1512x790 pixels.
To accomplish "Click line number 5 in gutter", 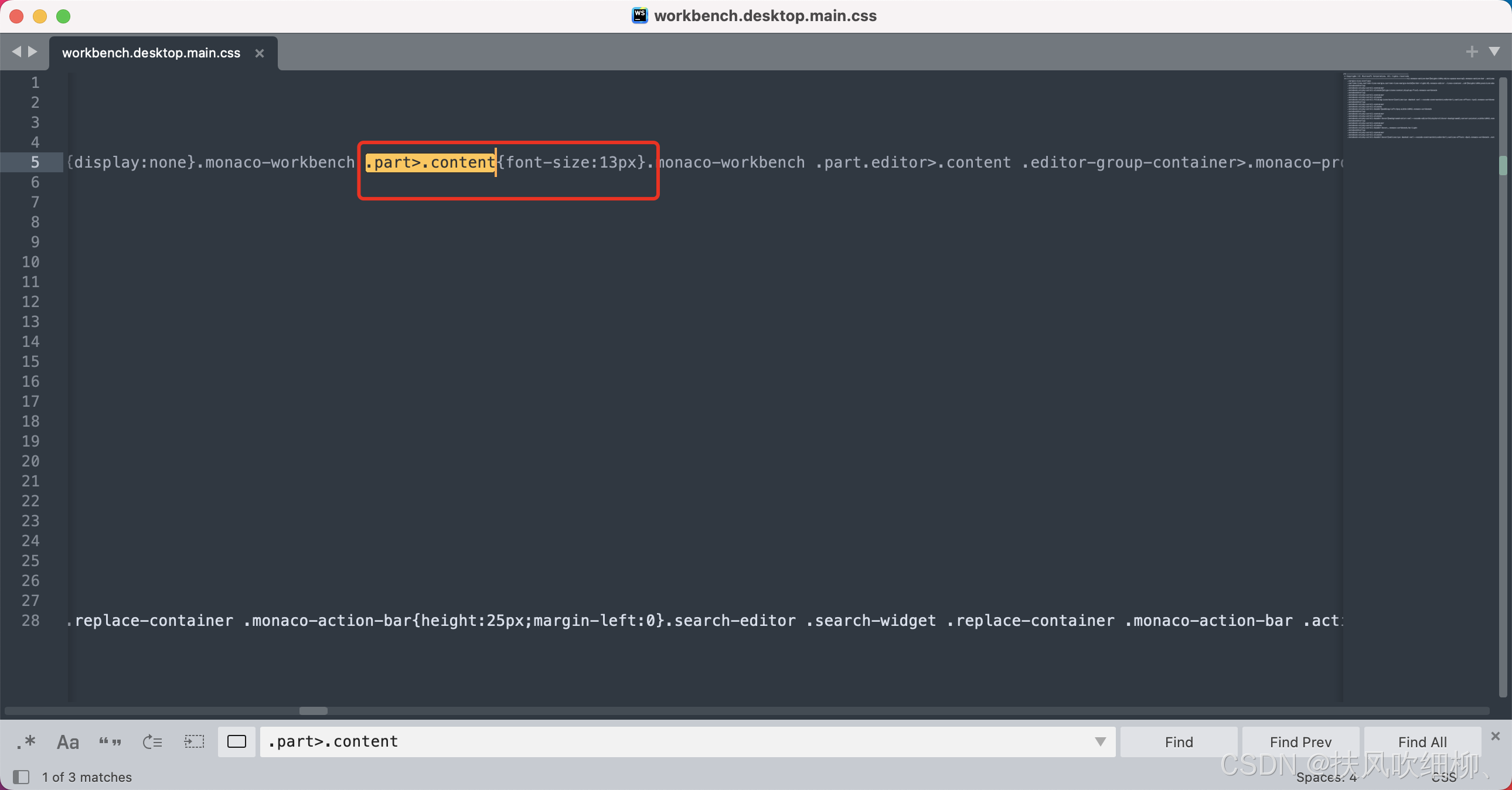I will 35,162.
